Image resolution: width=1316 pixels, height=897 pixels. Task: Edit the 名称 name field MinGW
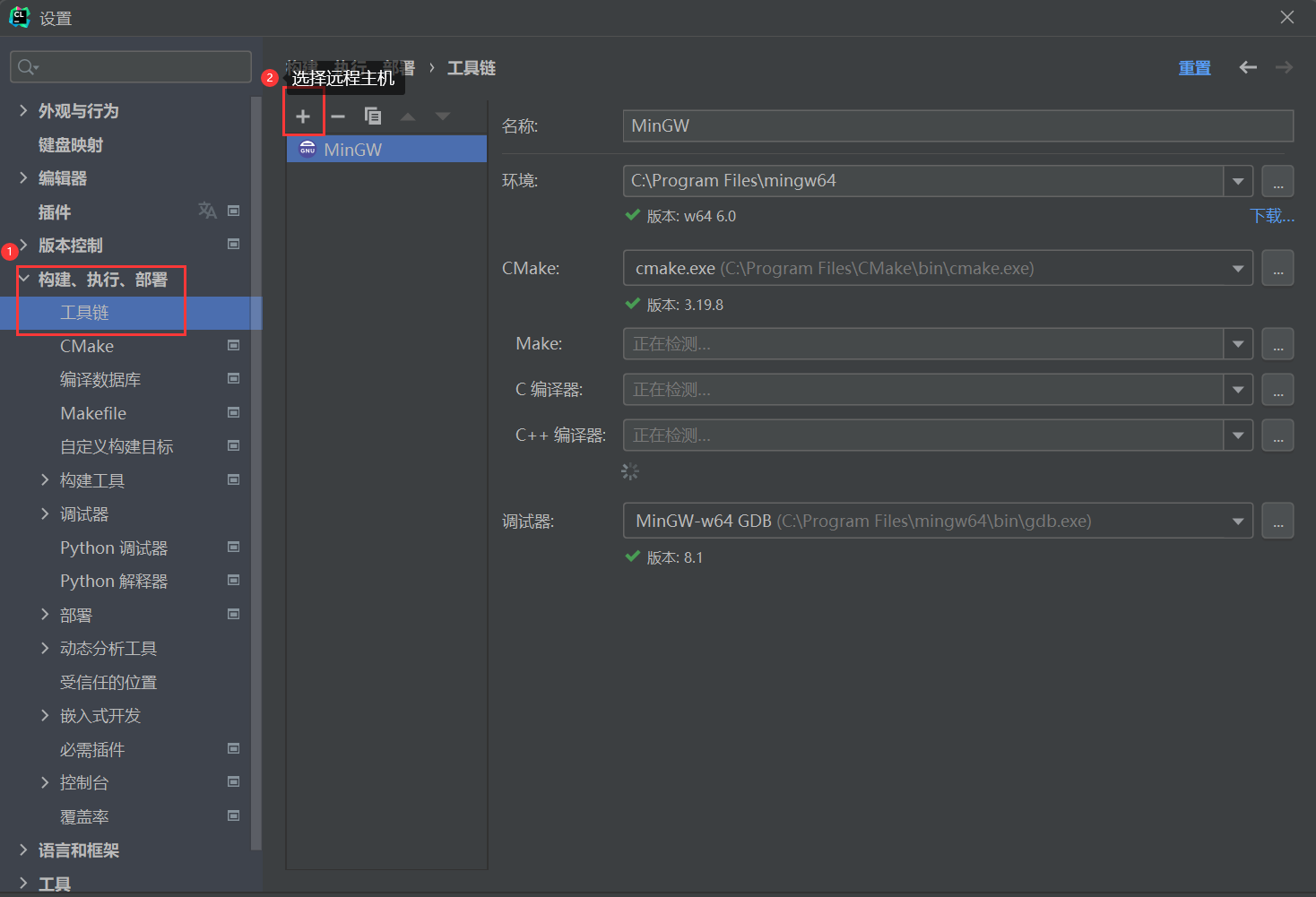pos(958,125)
